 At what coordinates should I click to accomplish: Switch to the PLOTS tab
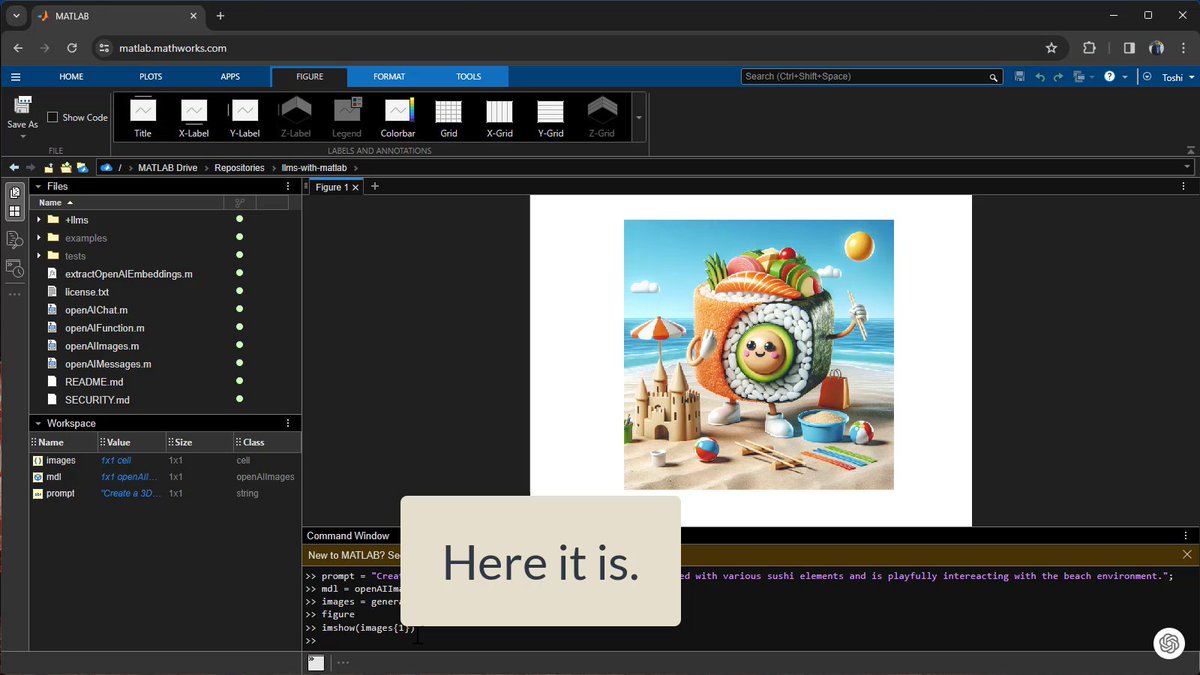[x=151, y=77]
